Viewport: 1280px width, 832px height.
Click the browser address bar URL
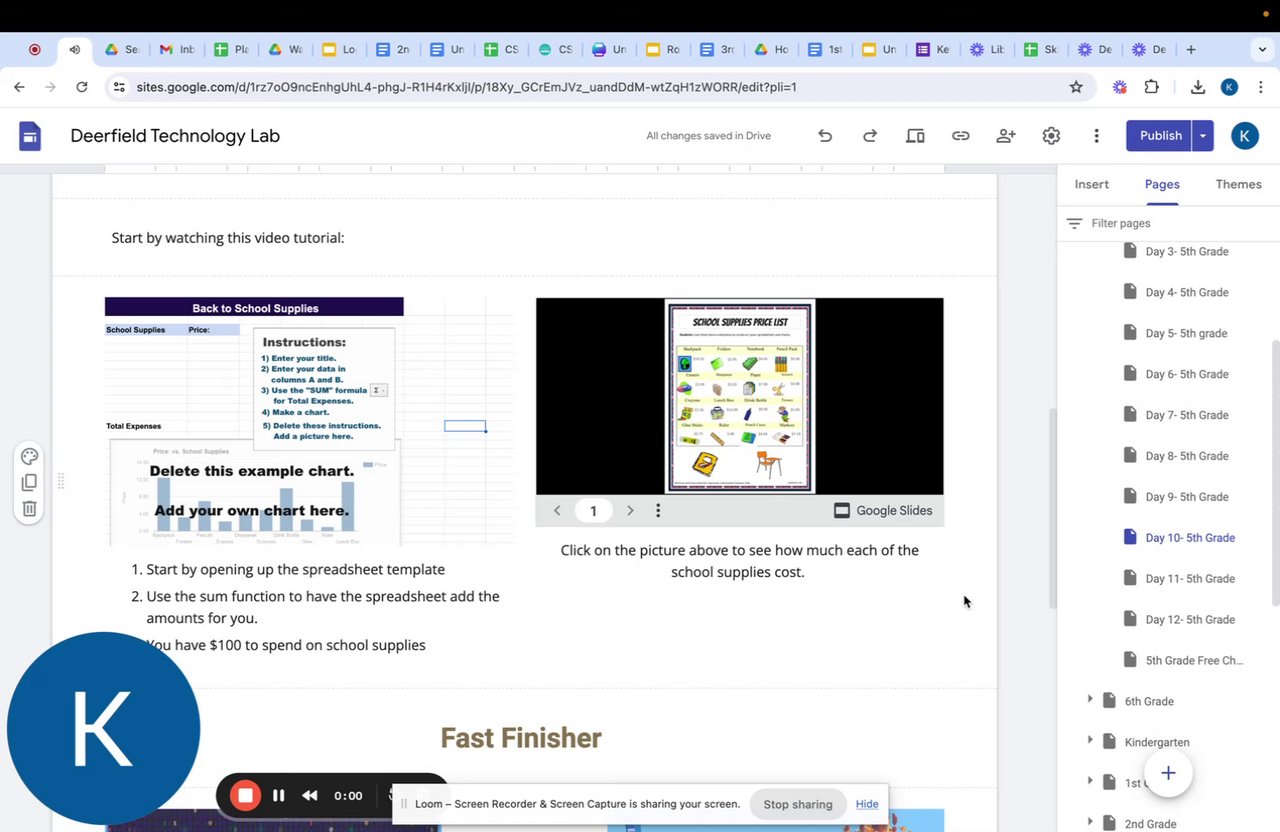466,87
